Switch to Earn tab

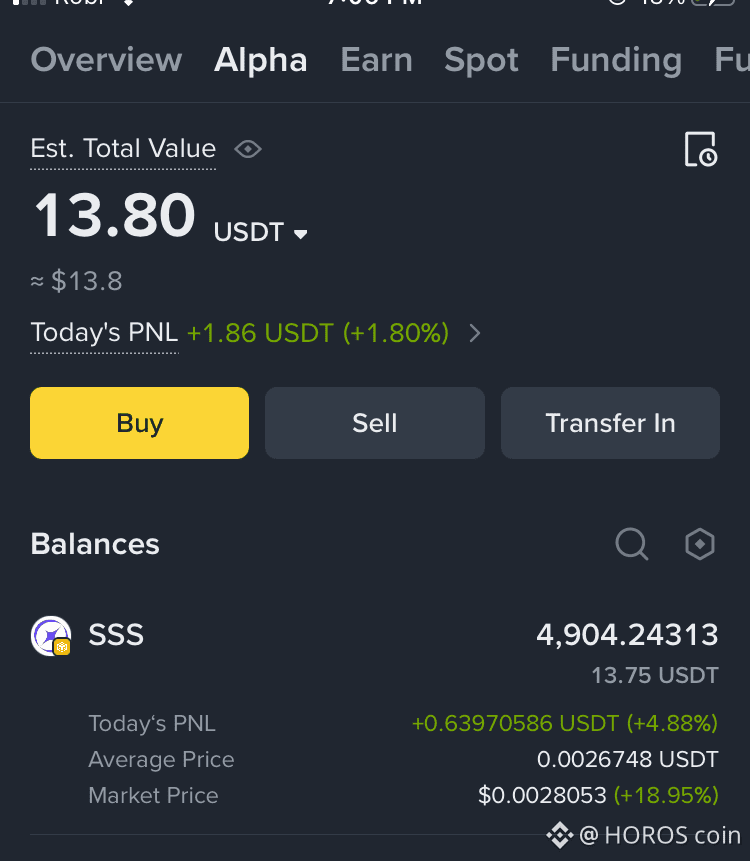(376, 59)
